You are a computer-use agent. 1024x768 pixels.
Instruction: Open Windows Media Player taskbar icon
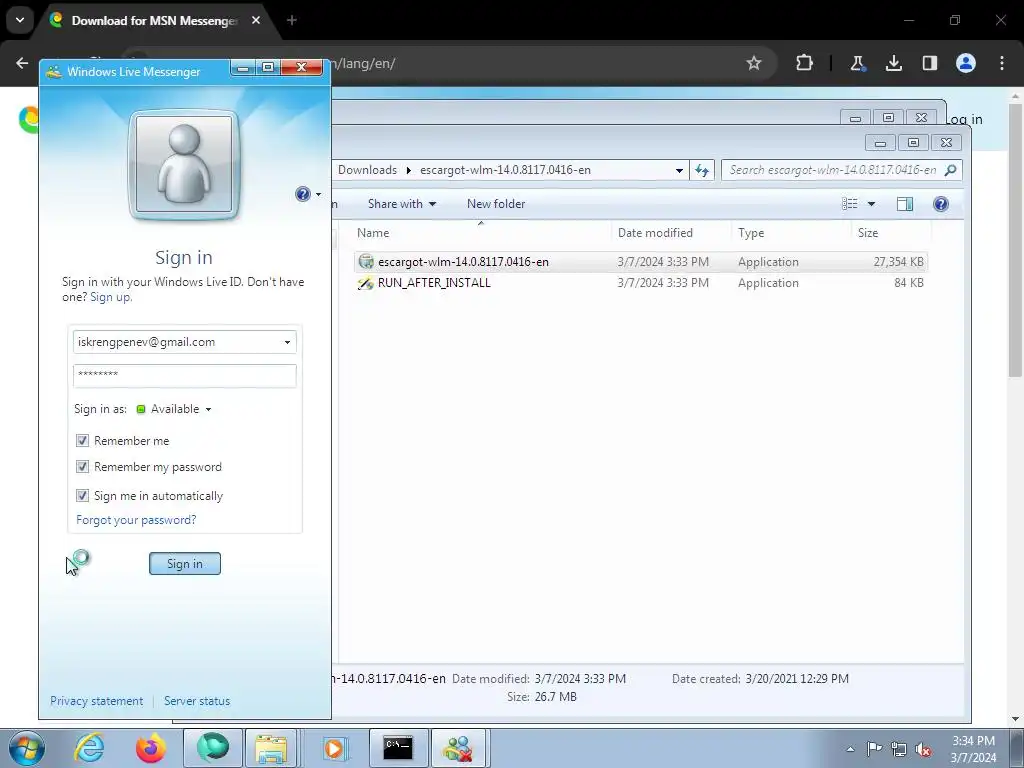[334, 748]
